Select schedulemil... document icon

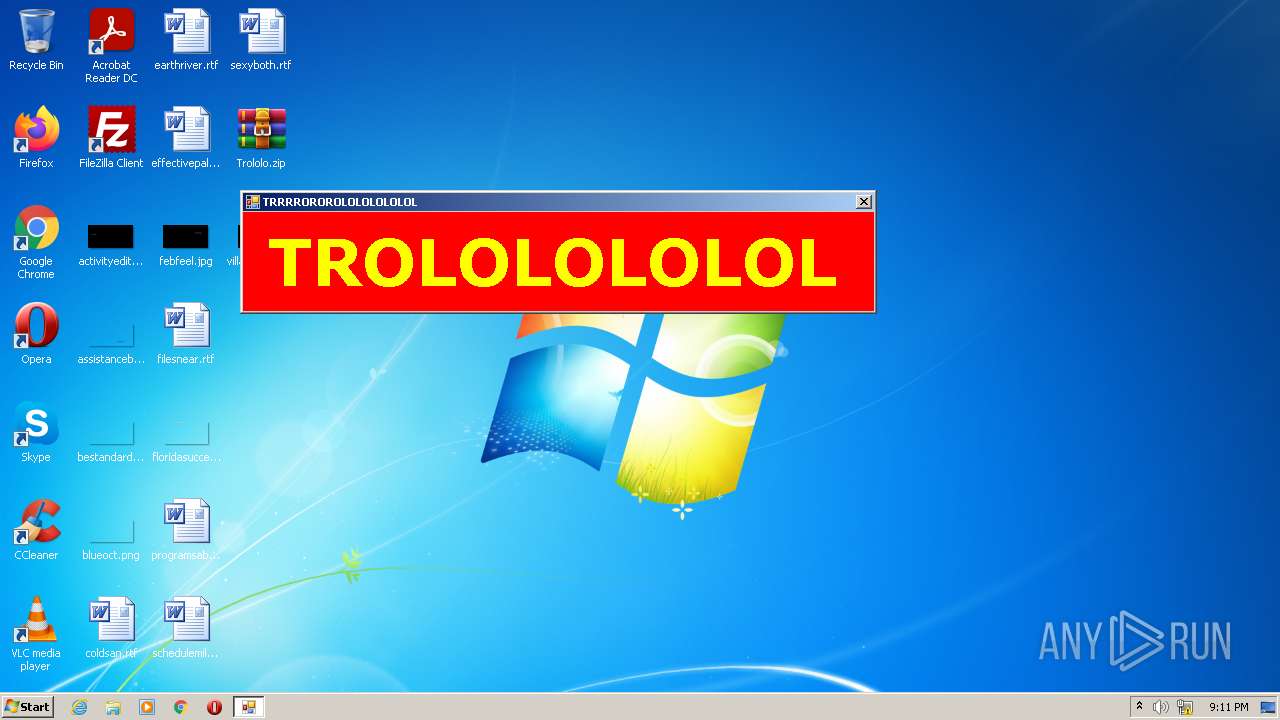[186, 628]
